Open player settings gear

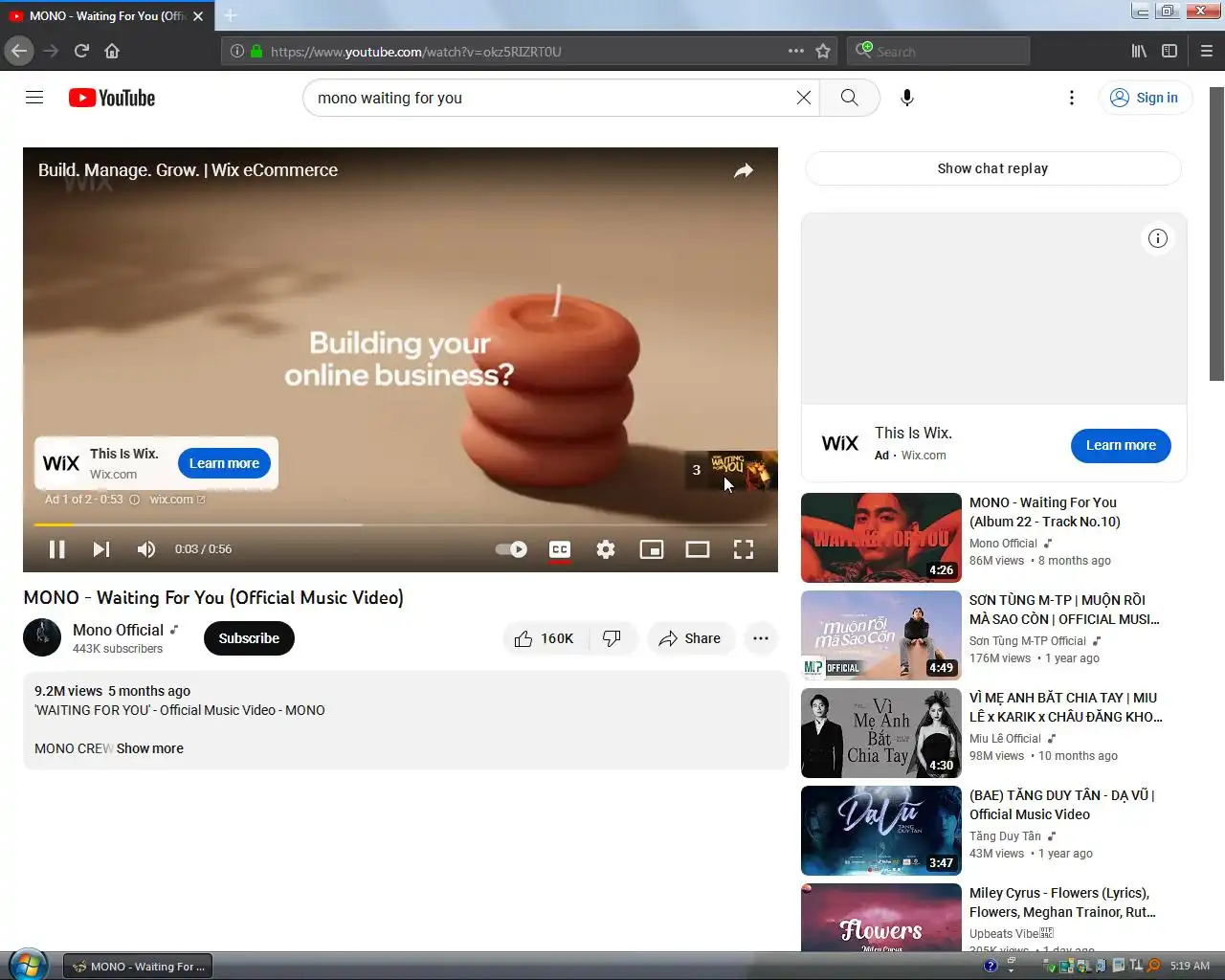pyautogui.click(x=606, y=549)
